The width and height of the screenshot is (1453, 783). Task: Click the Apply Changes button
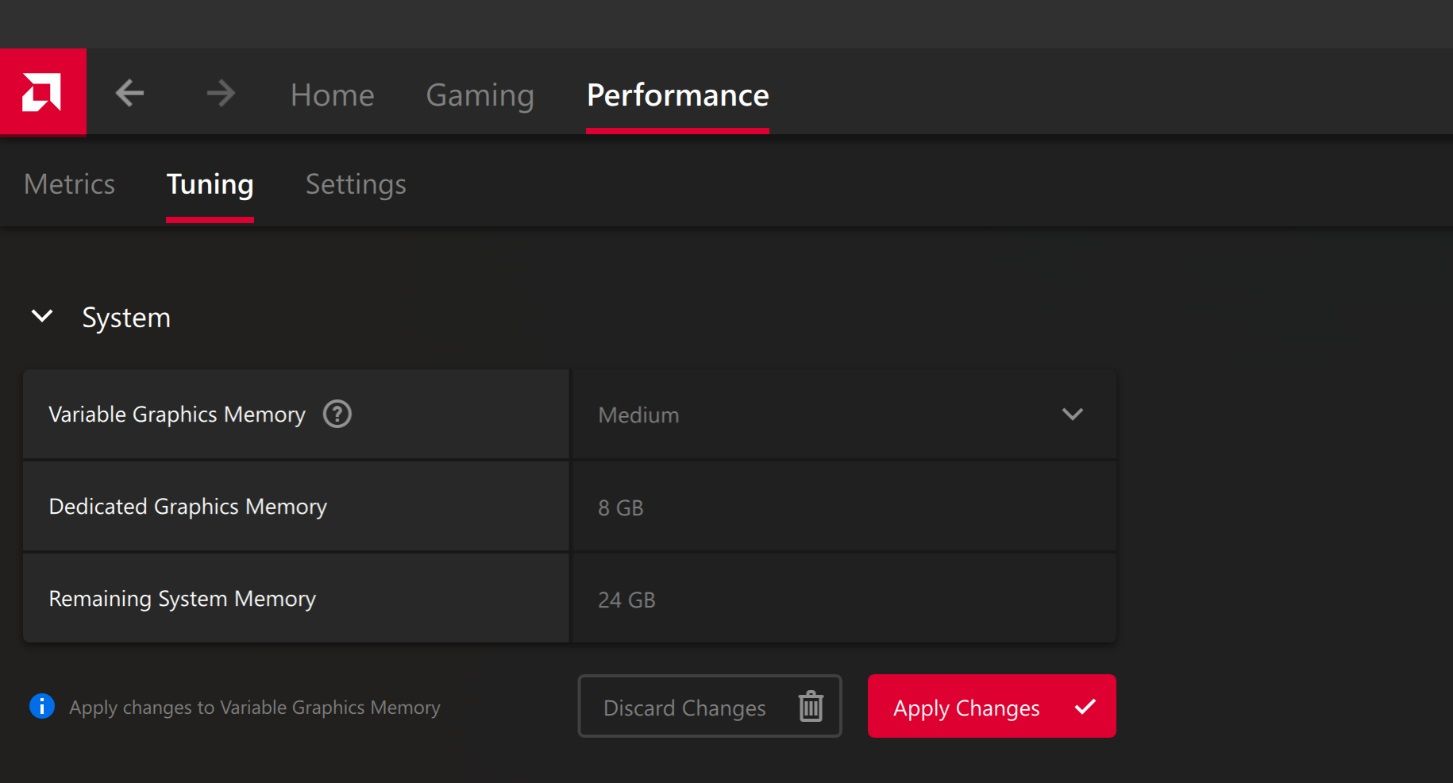[x=991, y=707]
